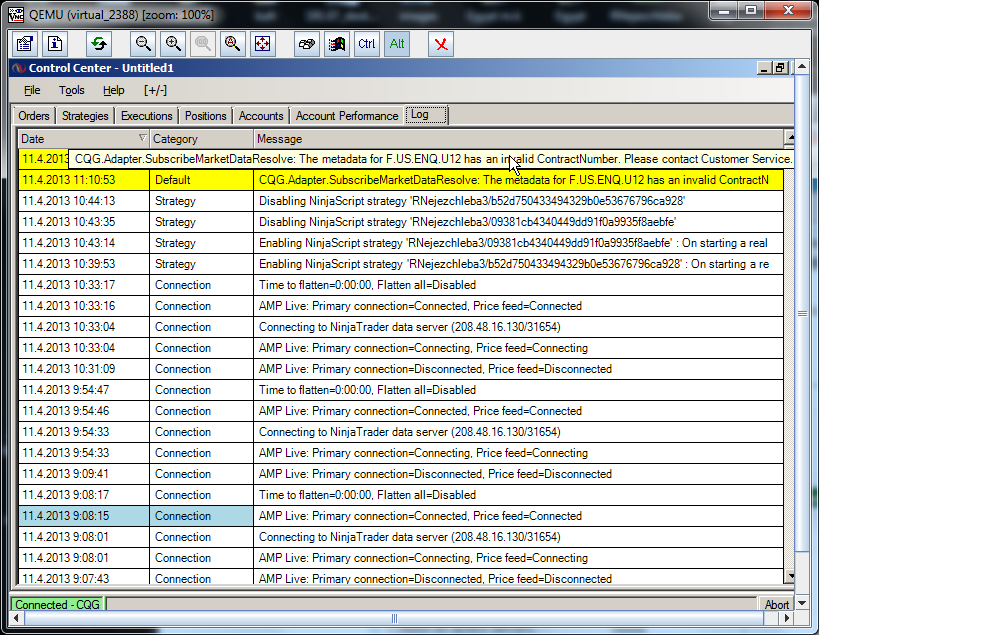Send Windows Start key icon
1008x635 pixels.
(337, 44)
